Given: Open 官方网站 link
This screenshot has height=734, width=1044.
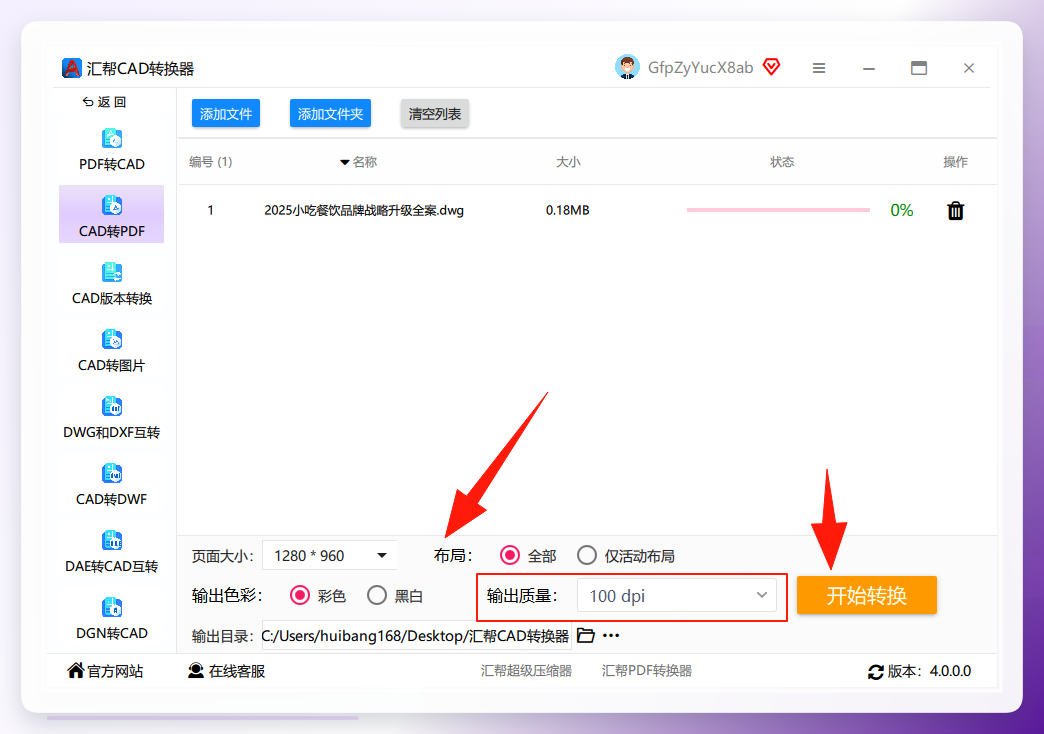Looking at the screenshot, I should (105, 671).
